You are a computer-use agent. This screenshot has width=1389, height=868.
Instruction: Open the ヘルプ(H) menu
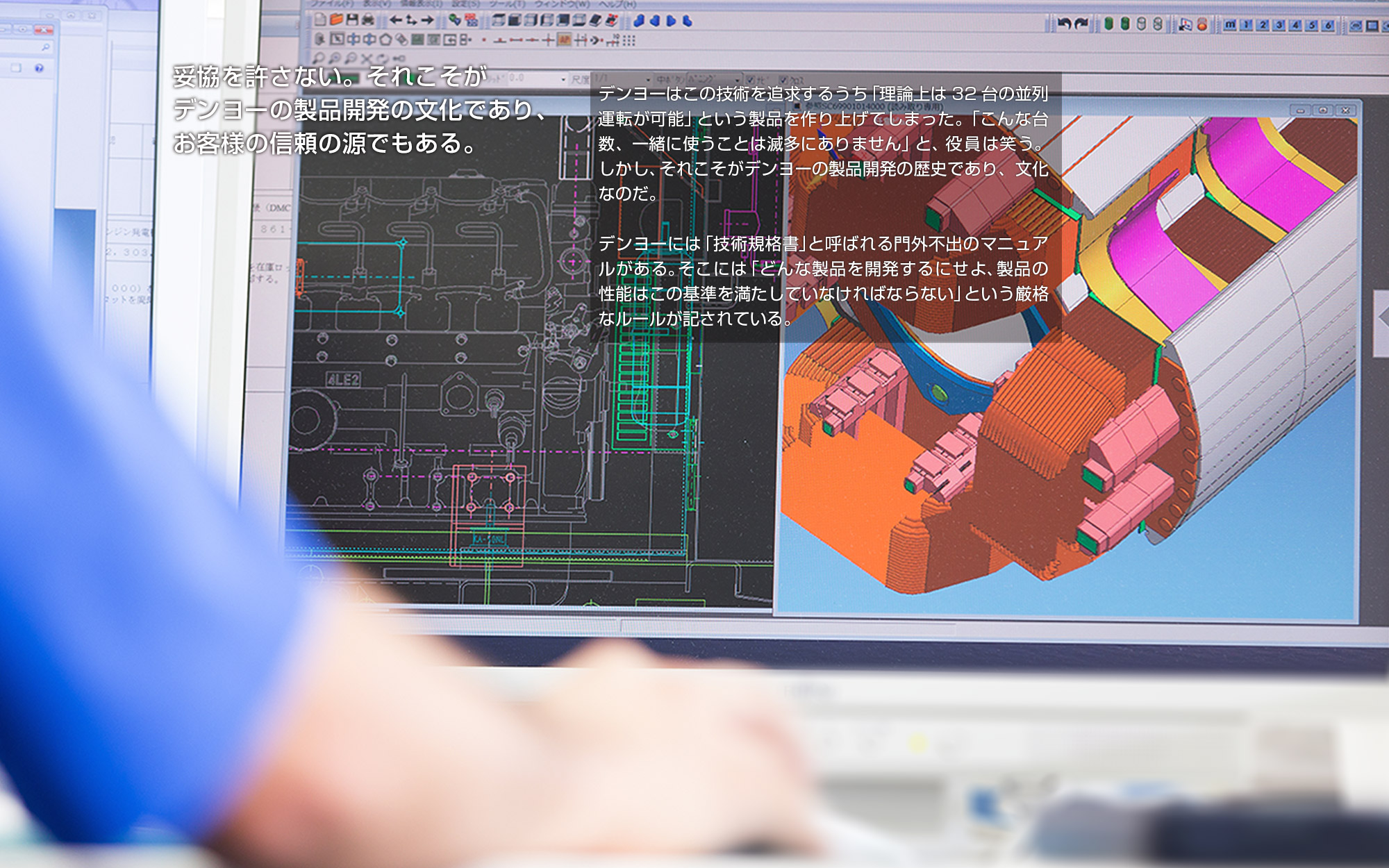pyautogui.click(x=617, y=4)
